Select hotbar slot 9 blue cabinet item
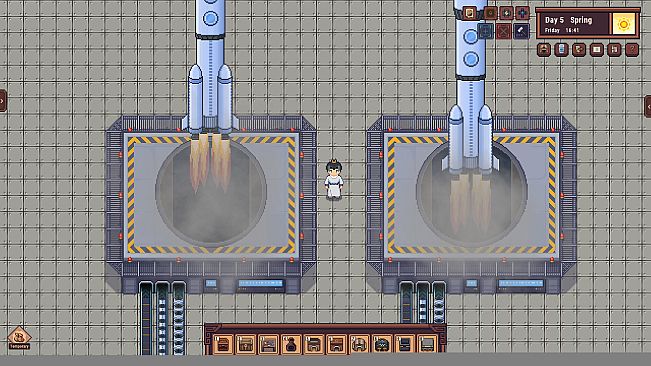Viewport: 651px width, 366px height. (404, 344)
